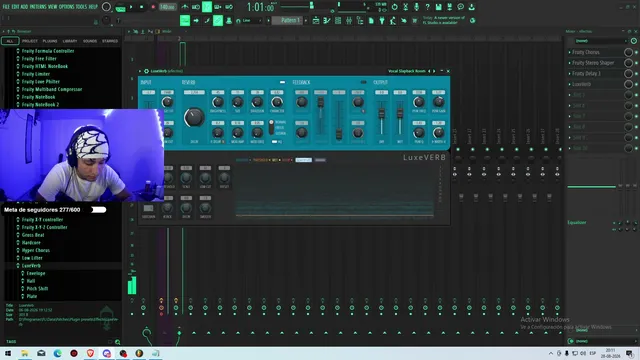Expand Fruity Stereo Shaper slot menu
640x360 pixels.
click(x=570, y=63)
